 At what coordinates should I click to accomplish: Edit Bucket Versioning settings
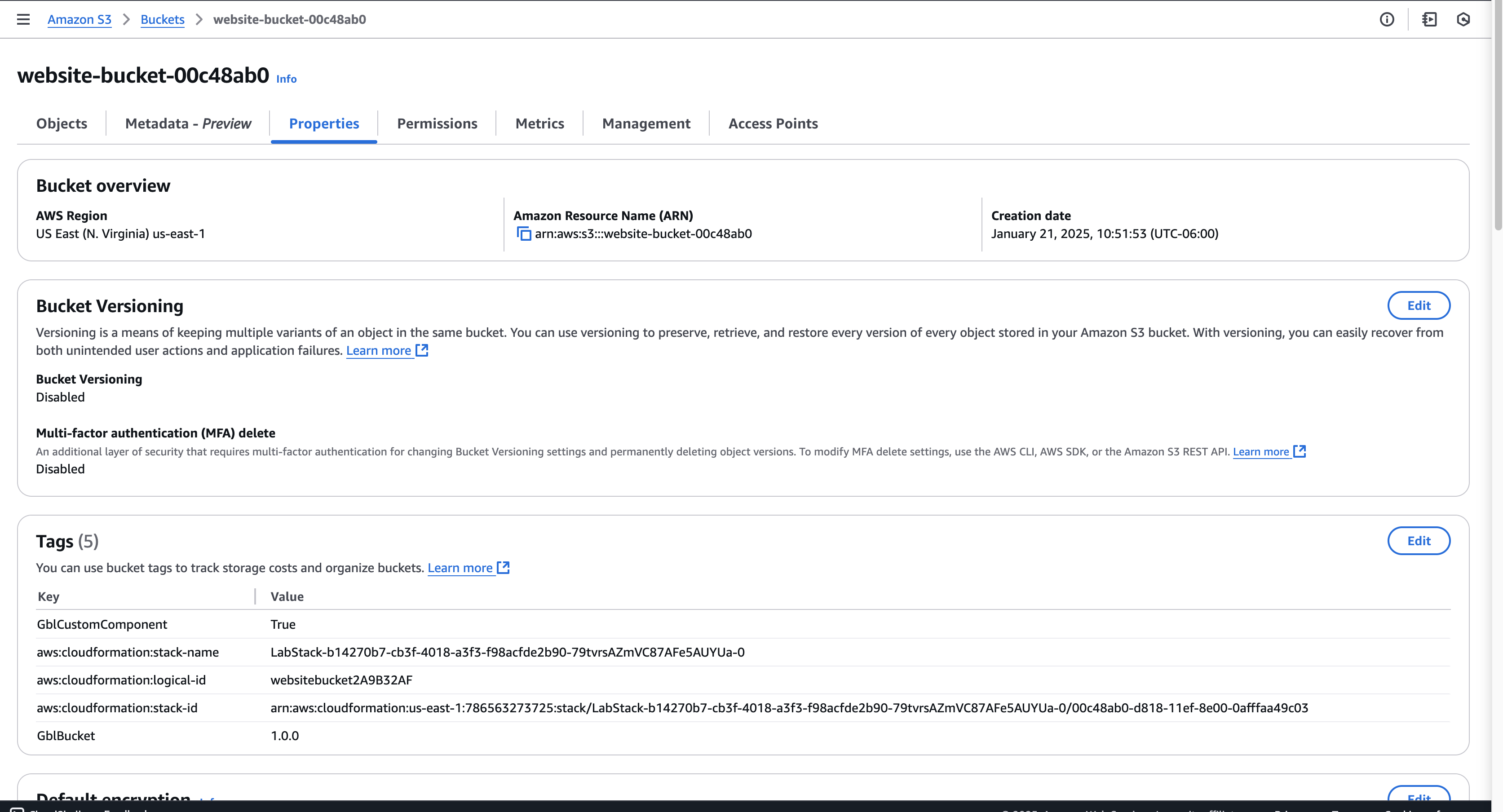pyautogui.click(x=1419, y=306)
